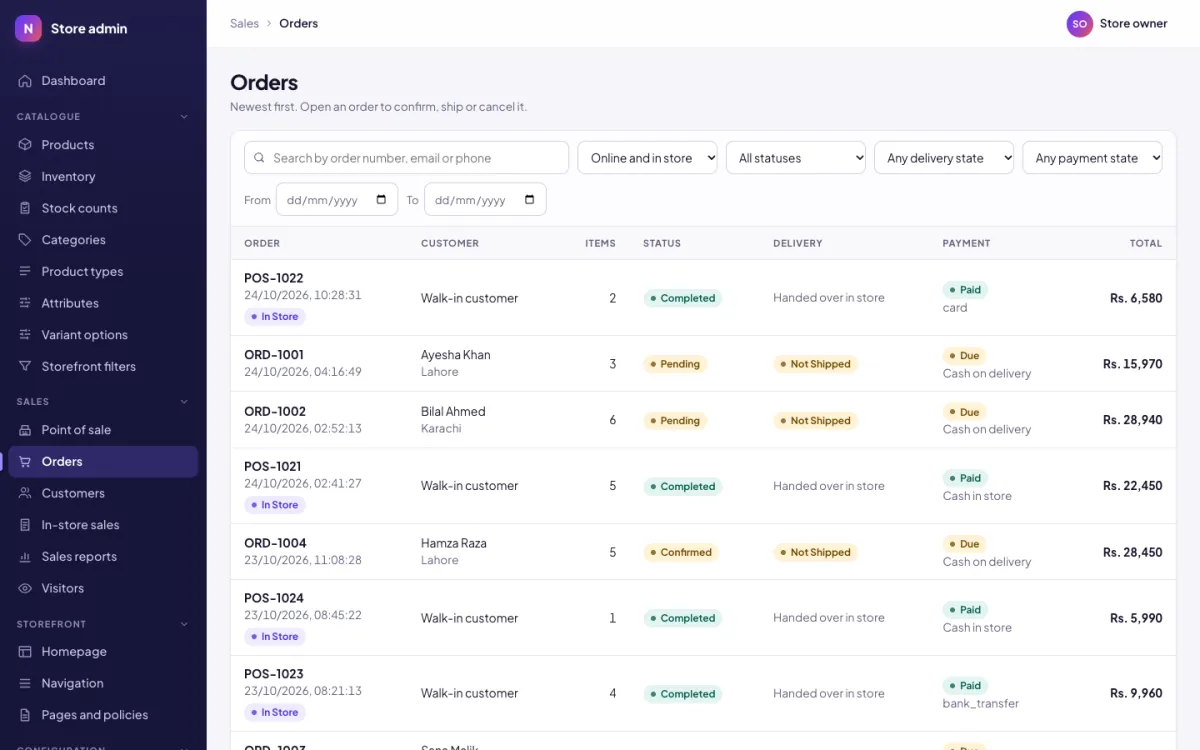Screen dimensions: 1200x750
Task: Open the Dashboard menu item
Action: [x=103, y=81]
